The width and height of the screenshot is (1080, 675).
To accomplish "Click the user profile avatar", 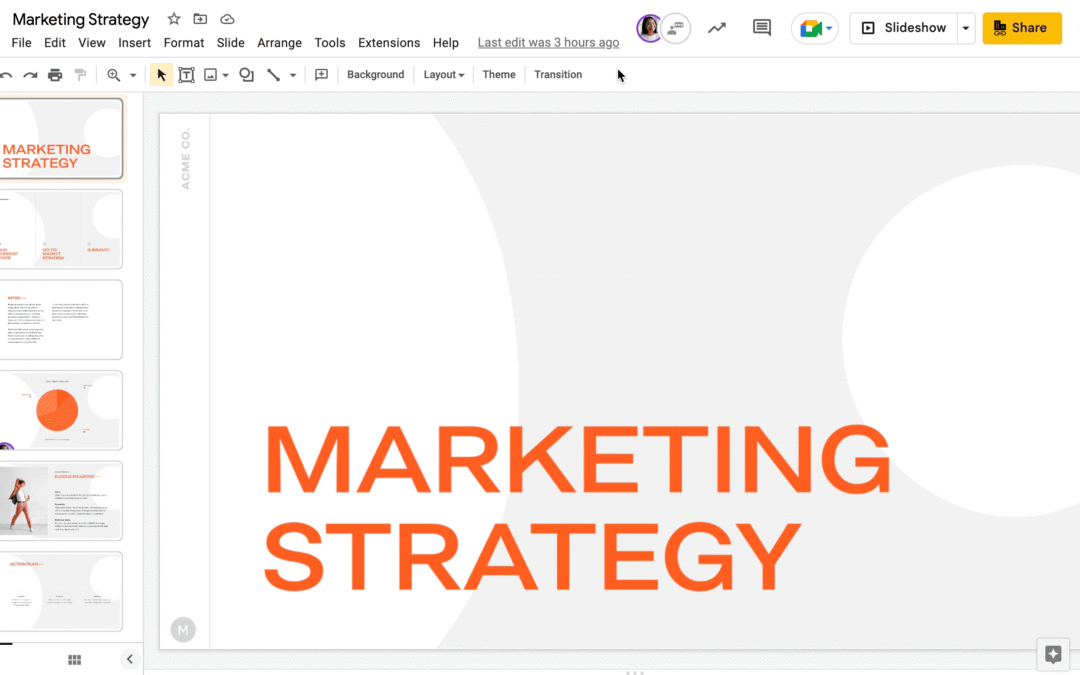I will coord(648,28).
